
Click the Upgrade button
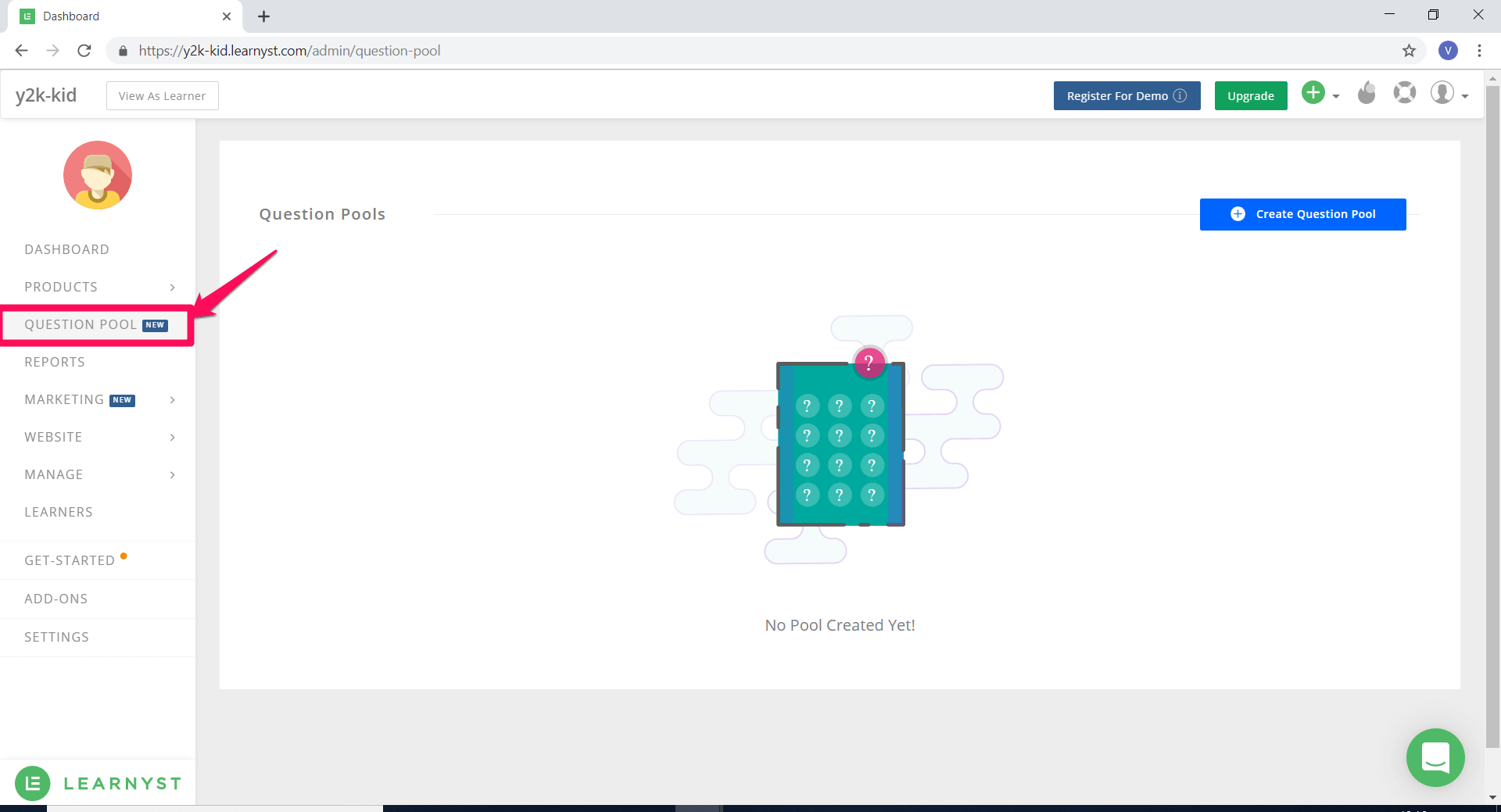pos(1250,95)
